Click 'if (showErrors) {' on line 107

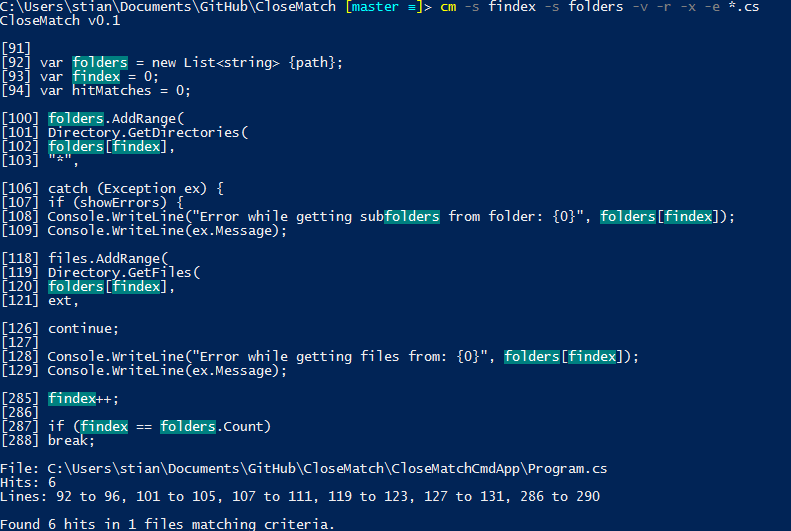coord(116,203)
